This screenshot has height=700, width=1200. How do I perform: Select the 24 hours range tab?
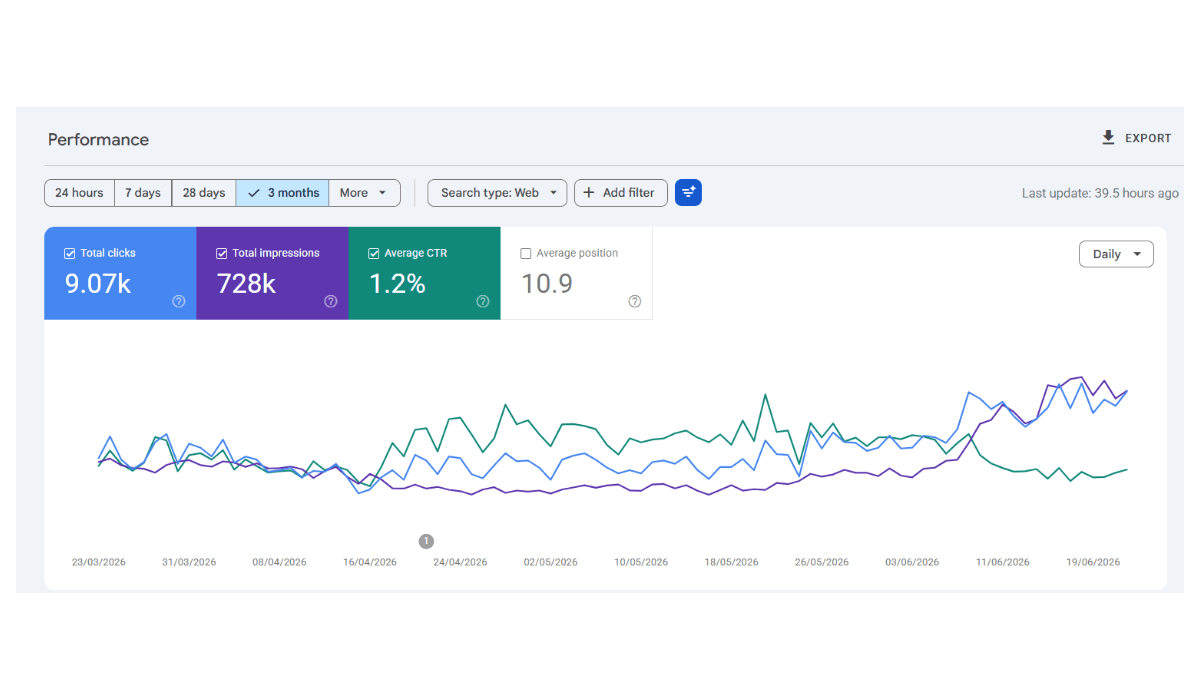(79, 193)
